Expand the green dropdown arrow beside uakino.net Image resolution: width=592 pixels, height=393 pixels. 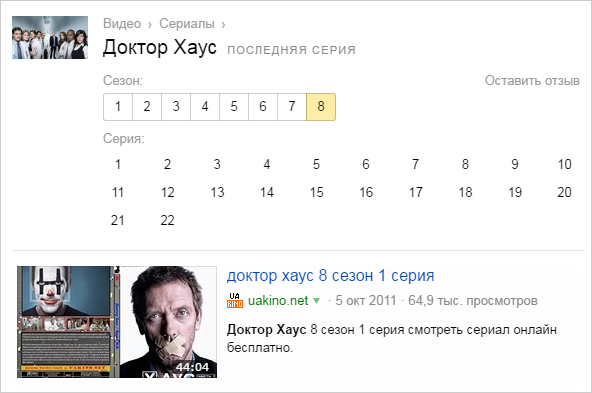click(x=317, y=301)
